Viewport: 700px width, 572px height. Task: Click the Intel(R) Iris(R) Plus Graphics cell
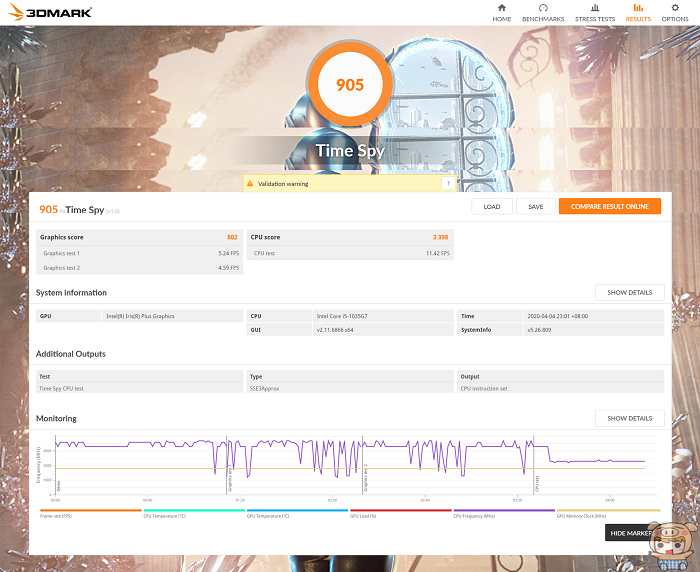point(172,316)
